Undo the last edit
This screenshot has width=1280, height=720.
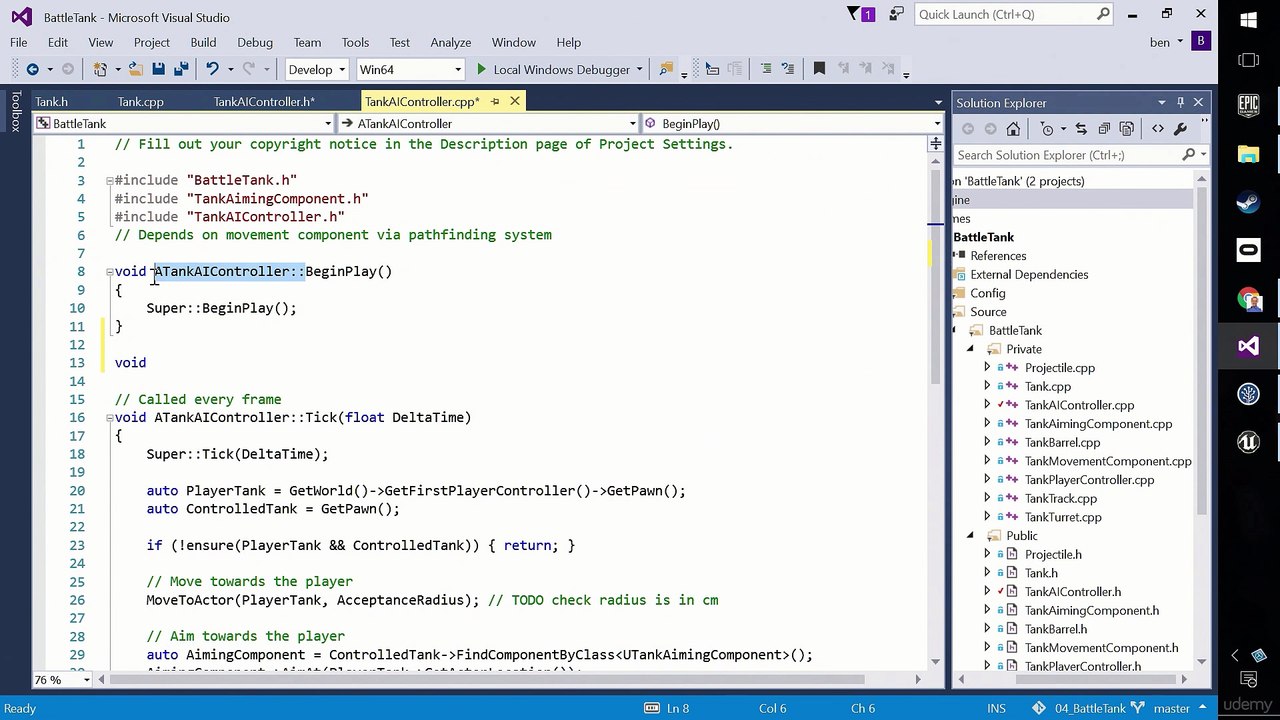212,69
